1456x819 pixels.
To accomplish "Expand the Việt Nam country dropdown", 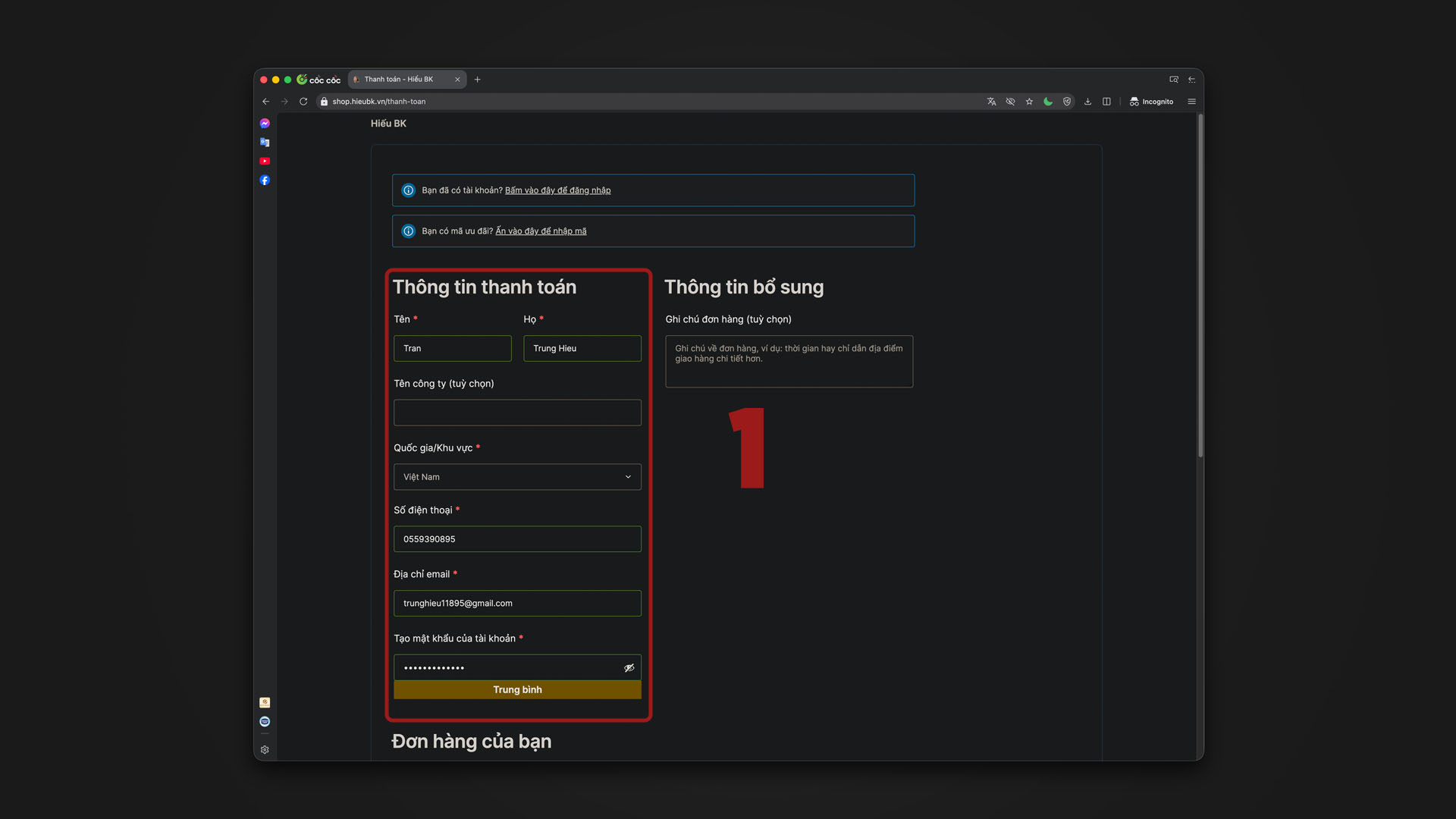I will click(517, 477).
